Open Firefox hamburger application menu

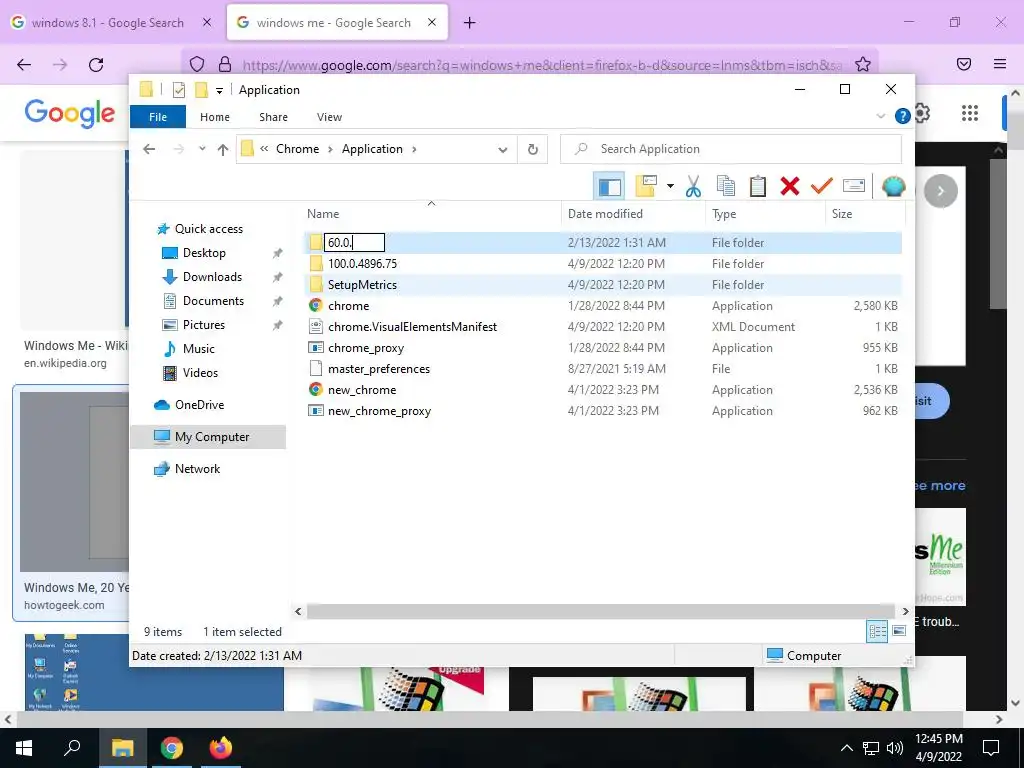coord(999,64)
